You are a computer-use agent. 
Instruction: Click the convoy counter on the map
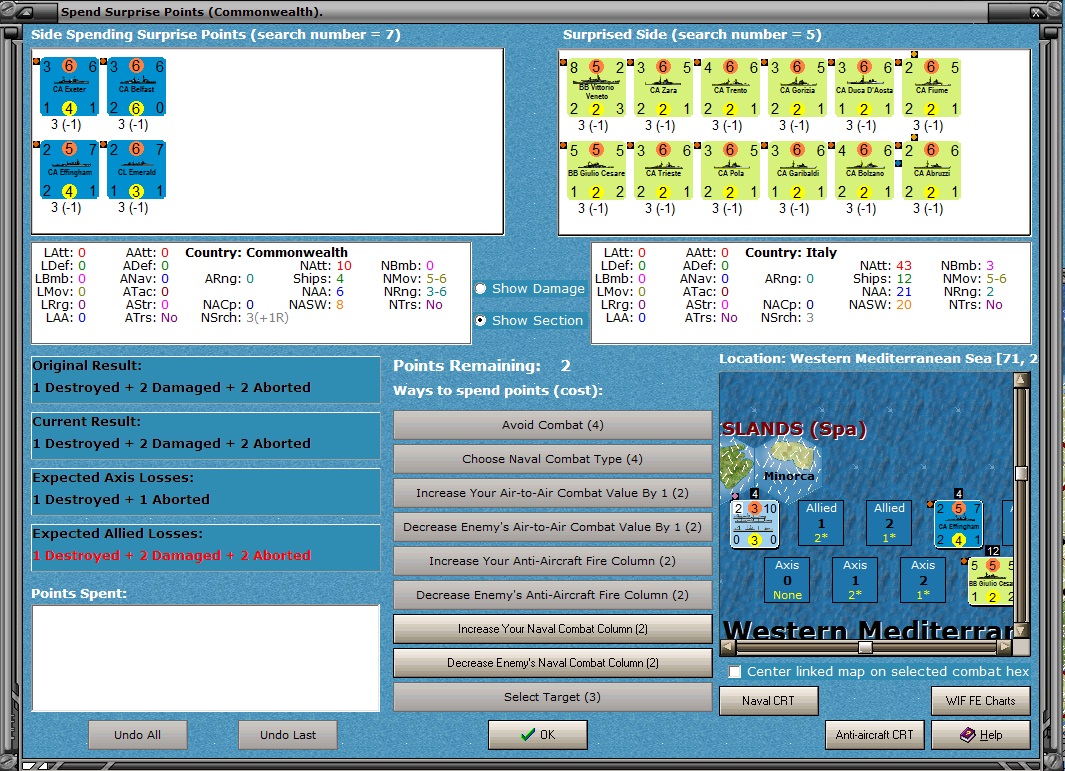coord(755,524)
